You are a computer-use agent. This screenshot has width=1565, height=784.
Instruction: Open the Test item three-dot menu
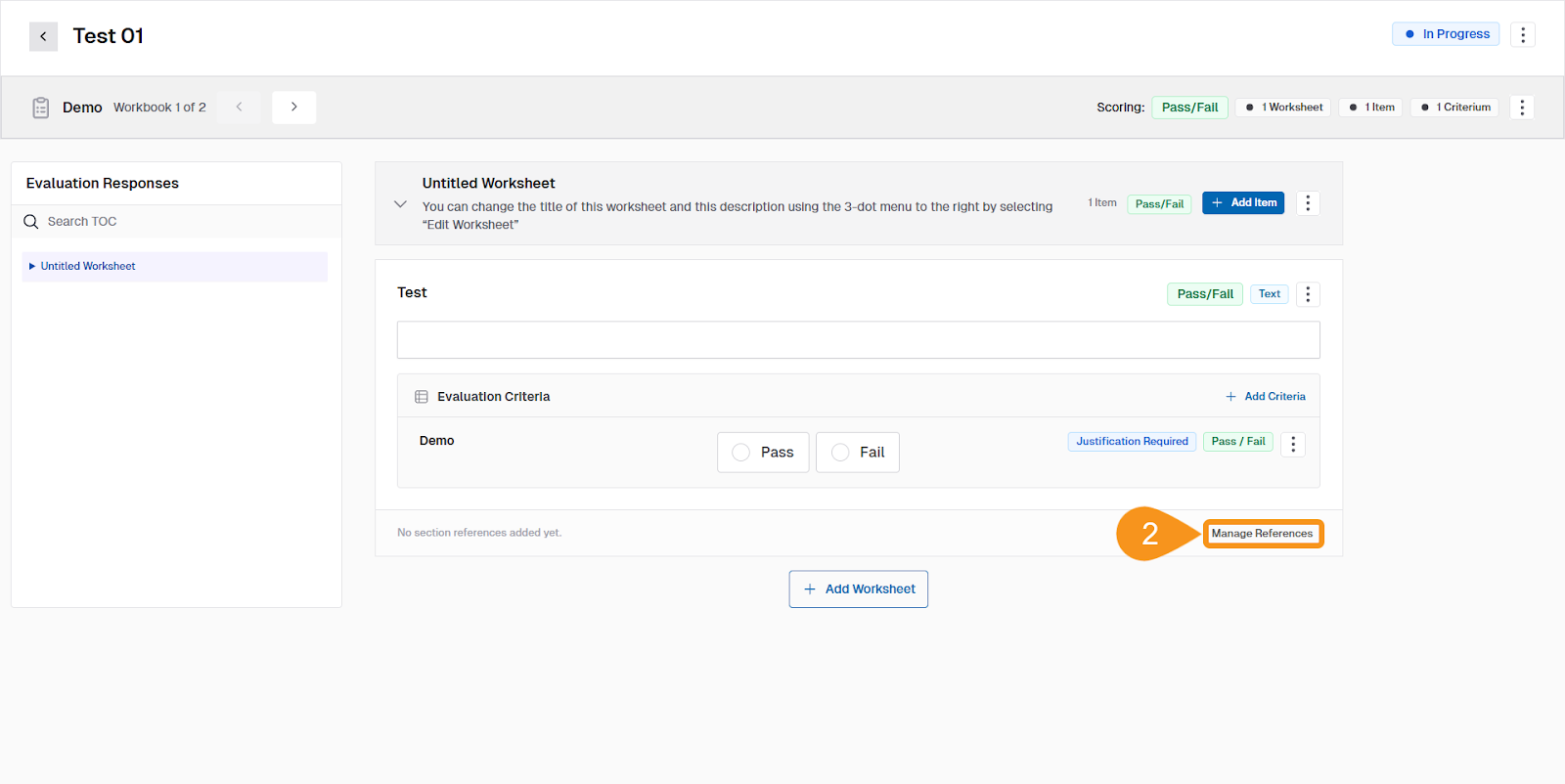[x=1308, y=294]
